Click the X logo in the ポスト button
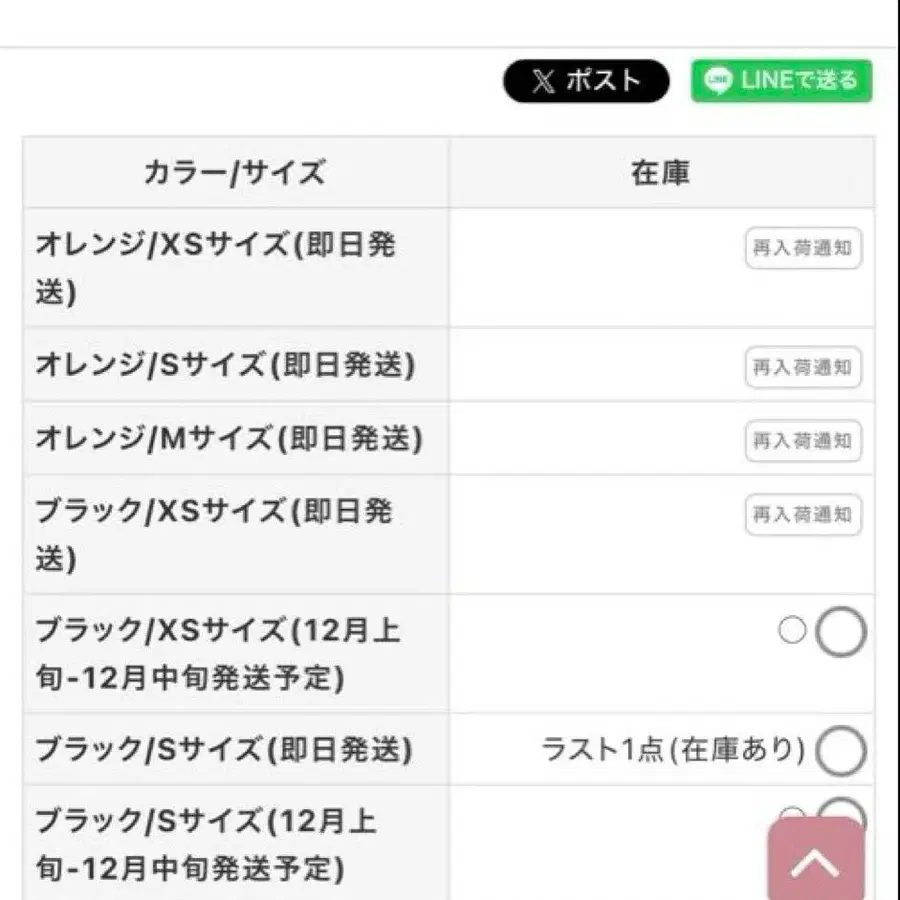The image size is (900, 900). point(543,81)
